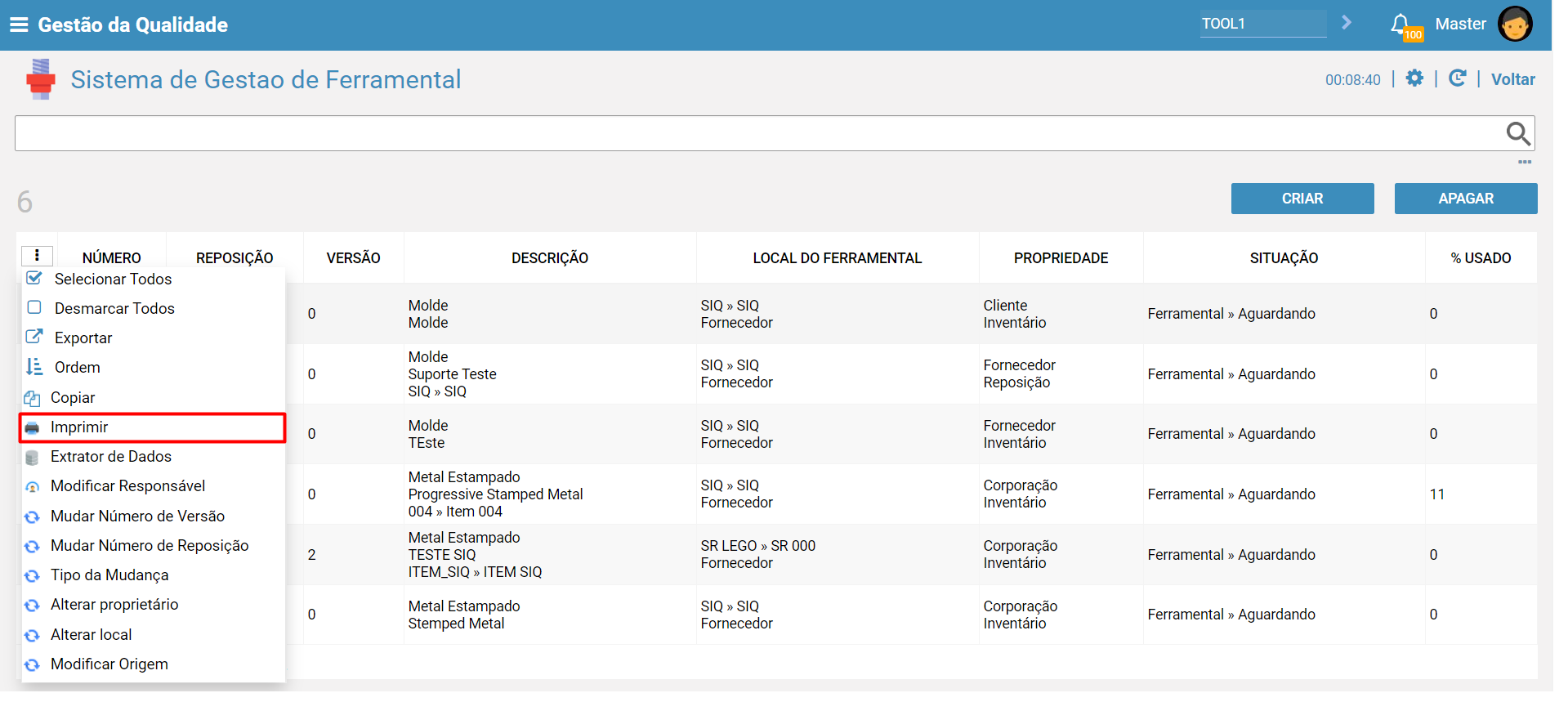
Task: Open settings gear icon near timer
Action: 1414,78
